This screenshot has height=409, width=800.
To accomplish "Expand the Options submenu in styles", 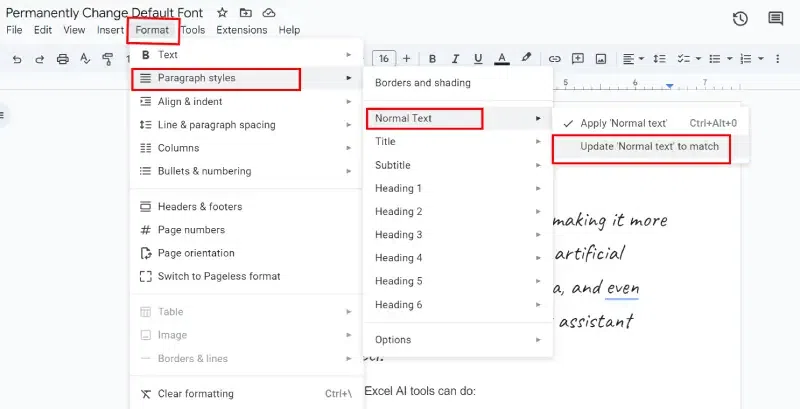I will click(x=458, y=340).
